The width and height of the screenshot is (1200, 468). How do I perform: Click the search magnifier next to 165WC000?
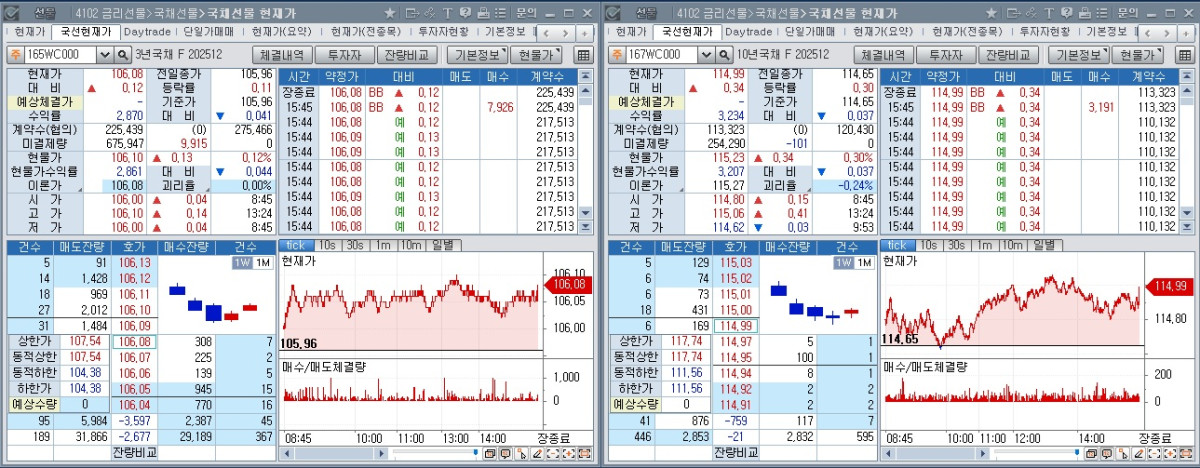(123, 55)
